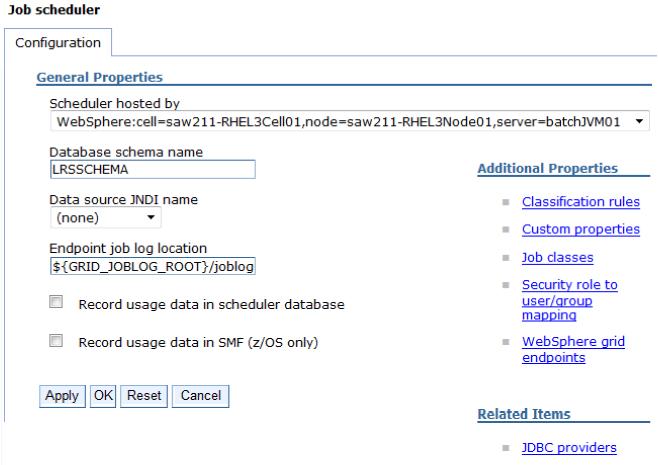Click the Endpoint job log location field

click(x=153, y=266)
